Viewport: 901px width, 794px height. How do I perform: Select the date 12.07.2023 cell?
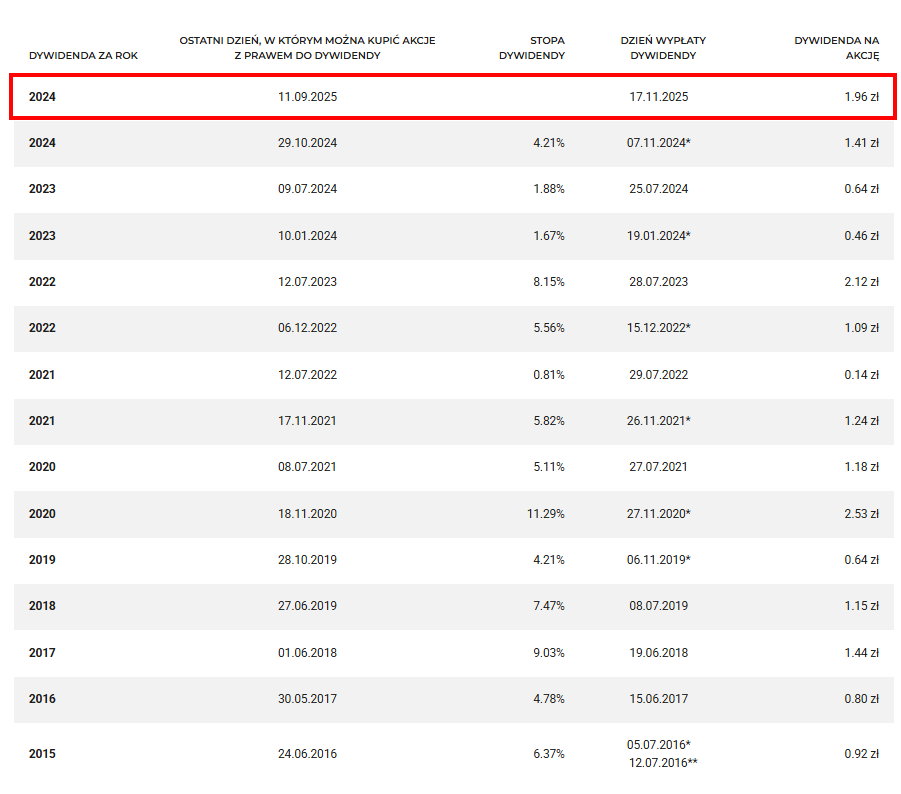(x=307, y=282)
